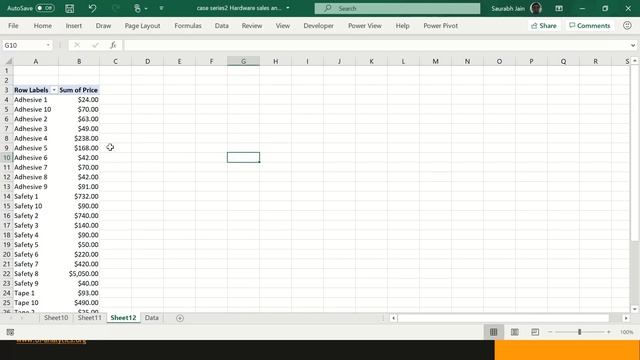
Task: Click into the Search box
Action: coord(397,8)
